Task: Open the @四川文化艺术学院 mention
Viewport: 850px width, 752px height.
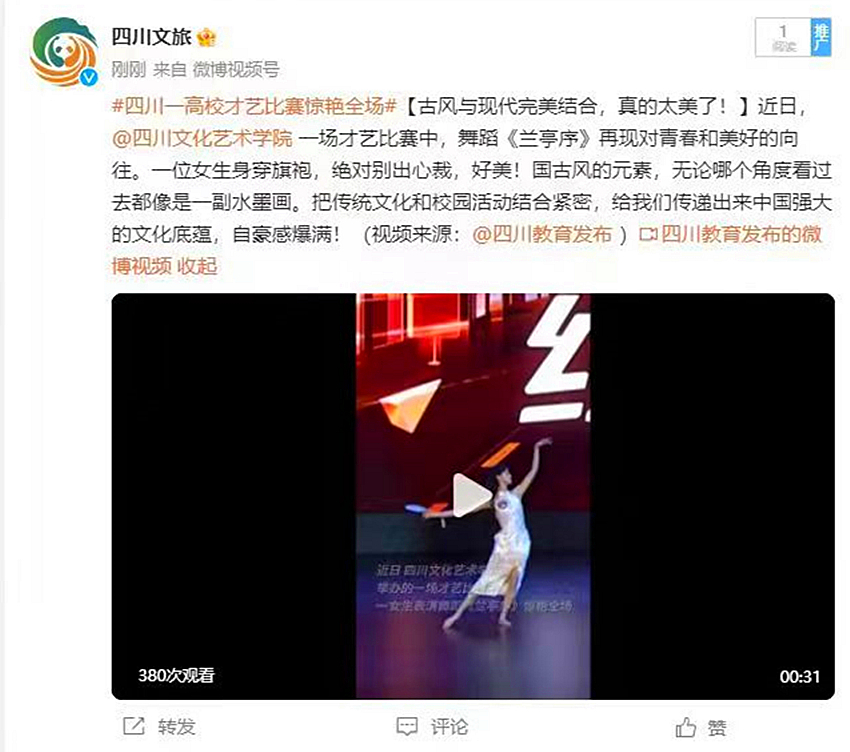Action: pos(202,138)
